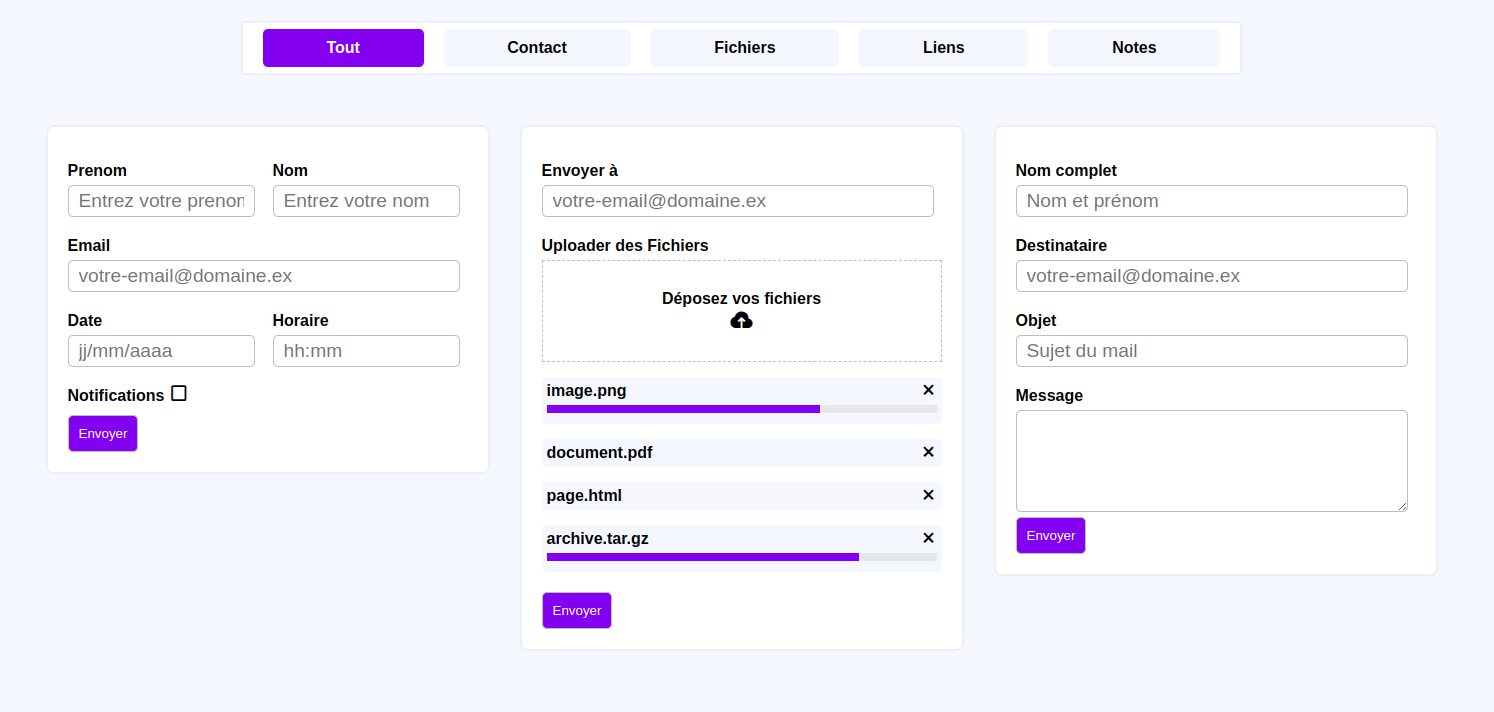Go to the Liens tab
This screenshot has width=1494, height=712.
943,48
